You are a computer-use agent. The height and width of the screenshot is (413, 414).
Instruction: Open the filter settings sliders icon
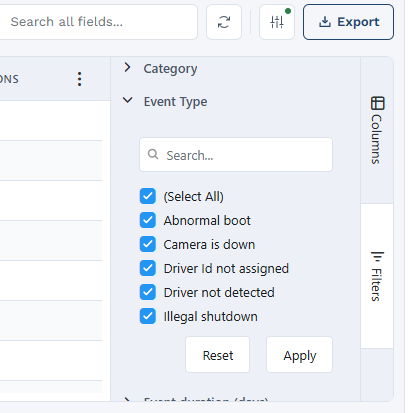(x=277, y=22)
